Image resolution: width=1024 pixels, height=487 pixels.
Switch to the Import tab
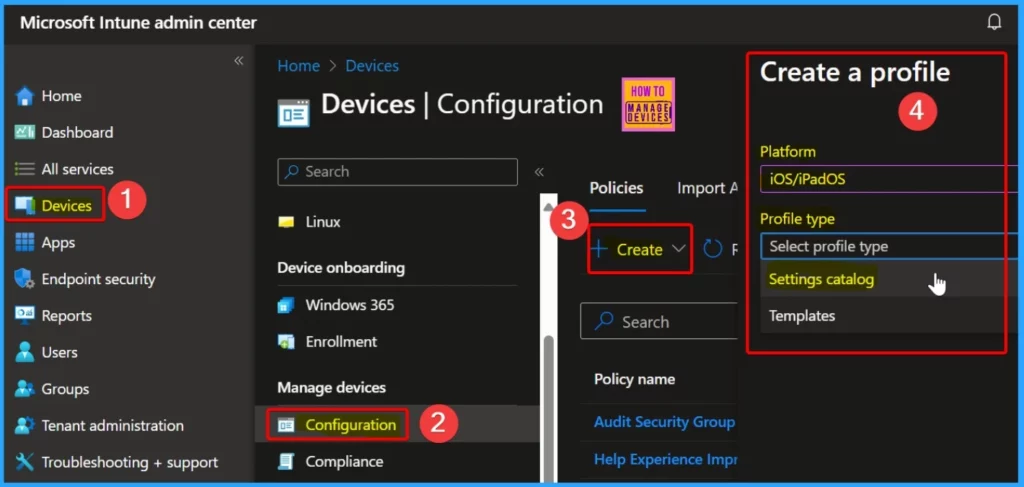[x=707, y=188]
